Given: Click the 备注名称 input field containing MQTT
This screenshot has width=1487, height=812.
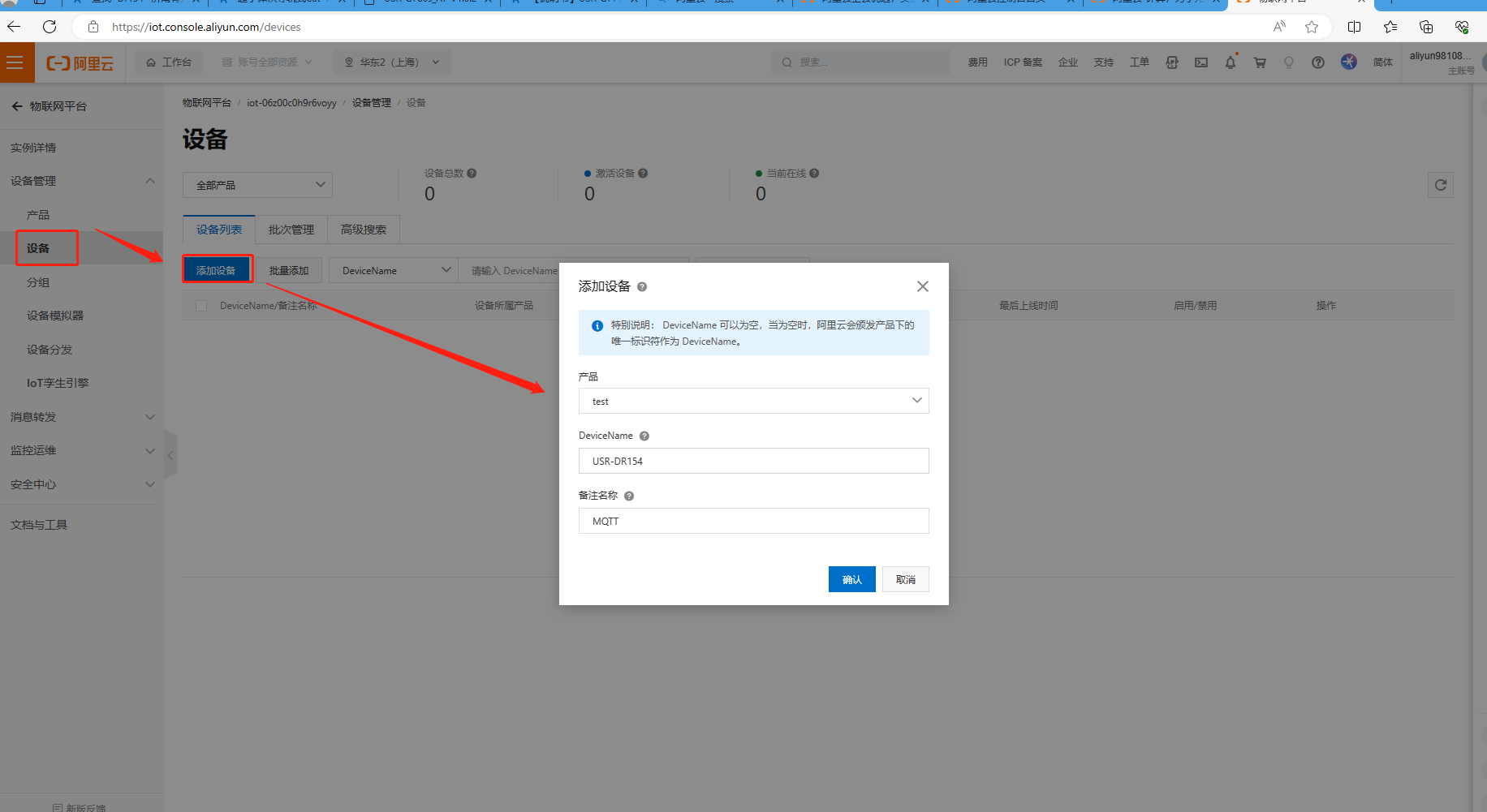Looking at the screenshot, I should pyautogui.click(x=753, y=521).
